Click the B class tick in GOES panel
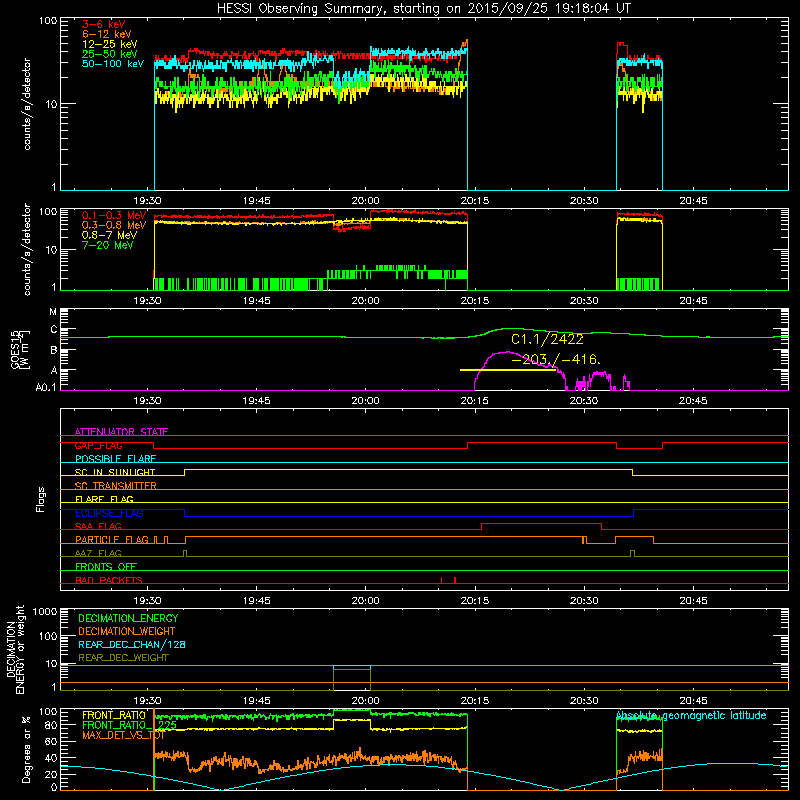Image resolution: width=800 pixels, height=800 pixels. (x=54, y=350)
